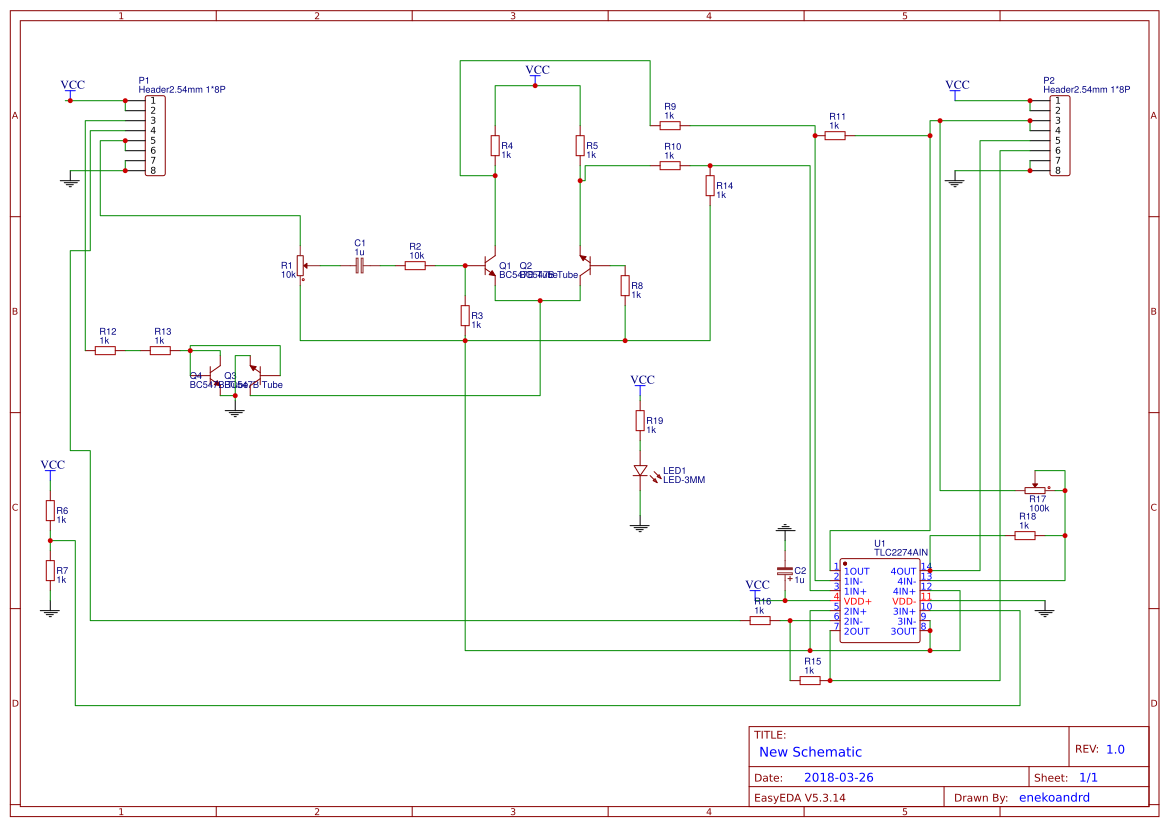Select the polarized capacitor C2

point(786,572)
